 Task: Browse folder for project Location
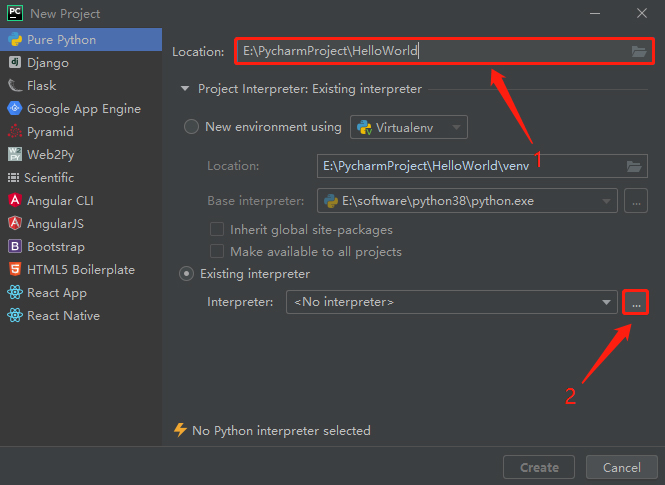click(639, 51)
